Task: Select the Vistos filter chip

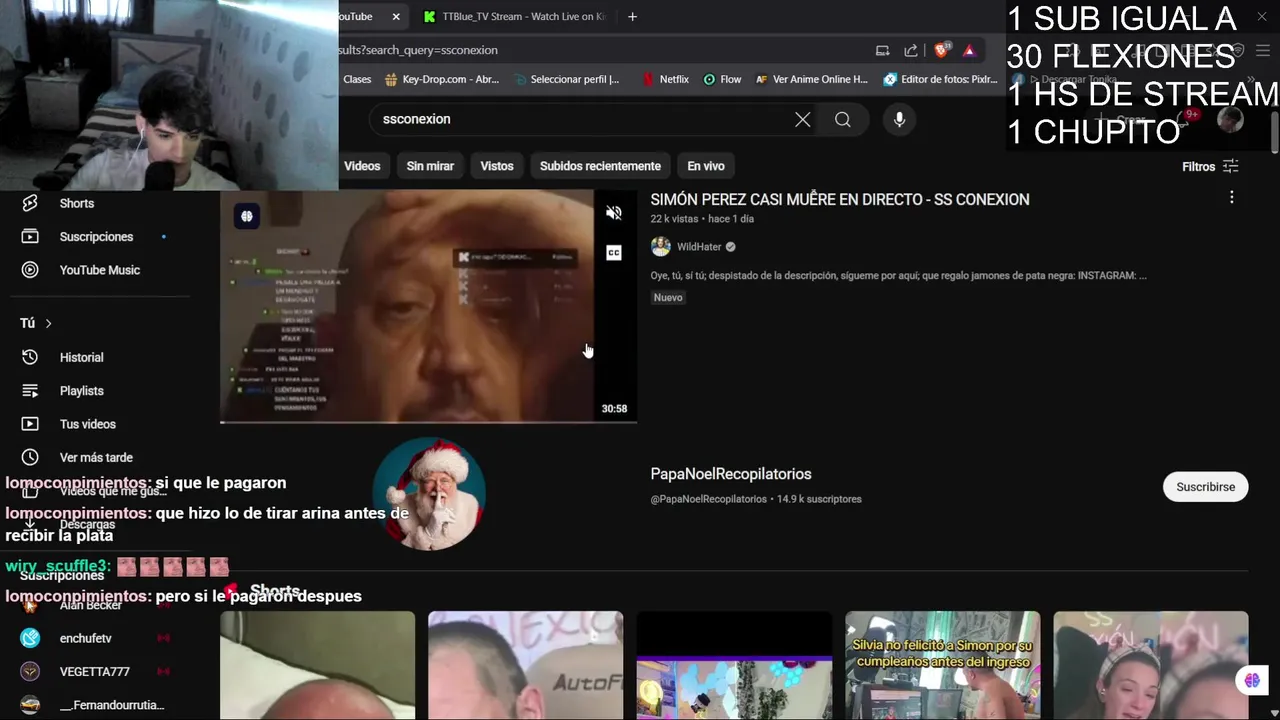Action: tap(497, 166)
